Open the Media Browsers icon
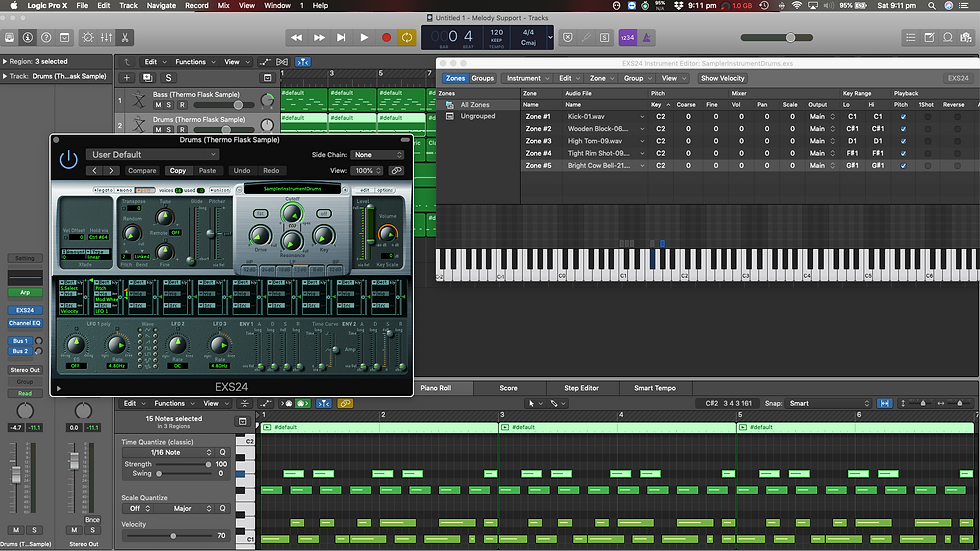Screen dimensions: 980x551 967,37
